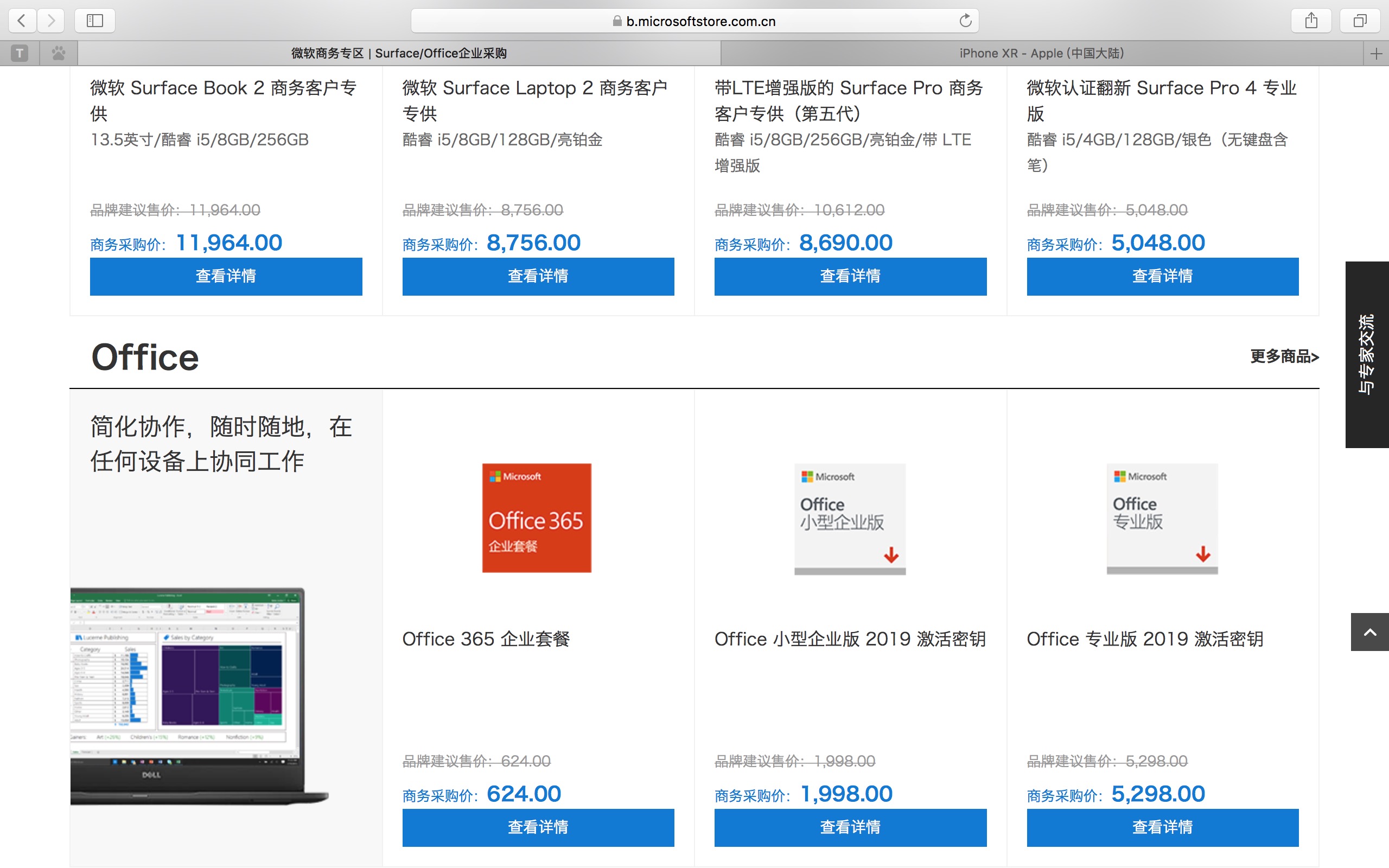Open the 与专家交流 side panel
1389x868 pixels.
(1367, 354)
